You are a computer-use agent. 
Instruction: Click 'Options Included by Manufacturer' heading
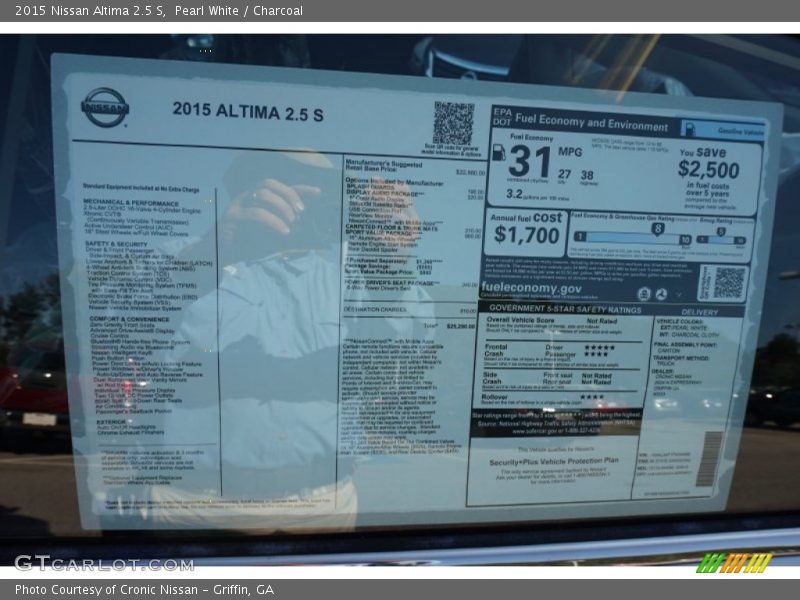(x=394, y=182)
